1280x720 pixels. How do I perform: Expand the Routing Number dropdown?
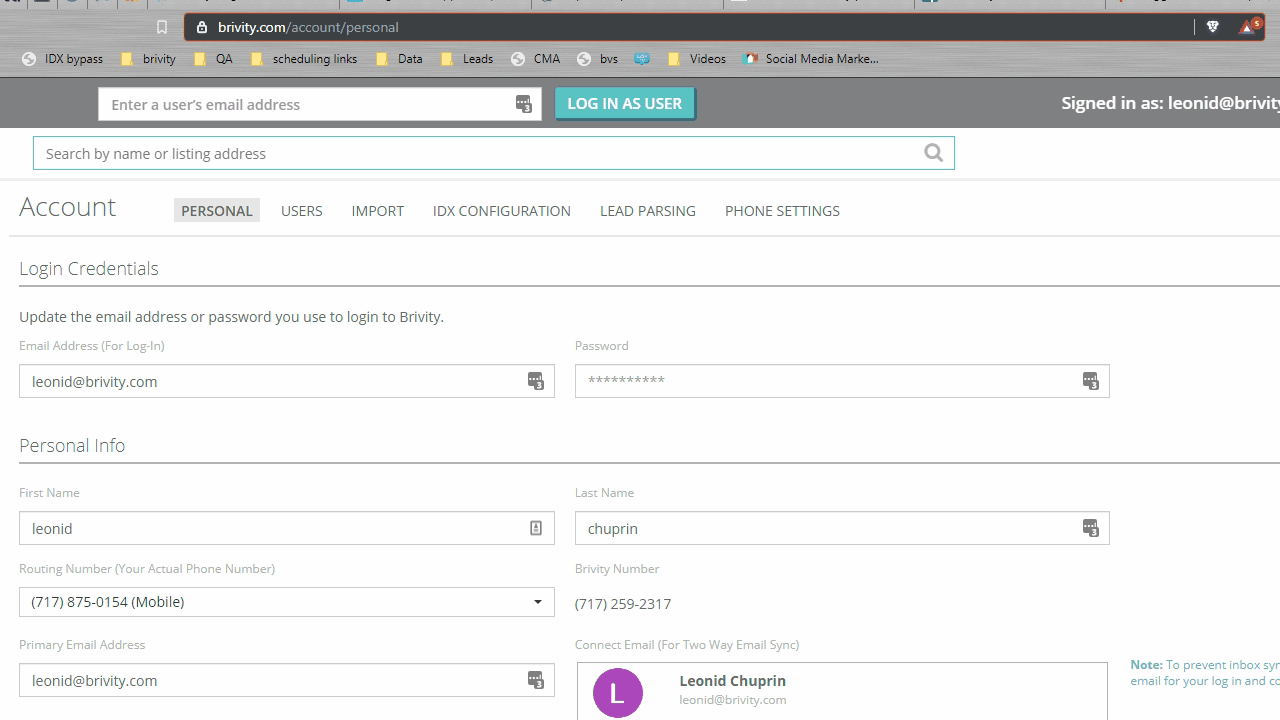pos(287,602)
